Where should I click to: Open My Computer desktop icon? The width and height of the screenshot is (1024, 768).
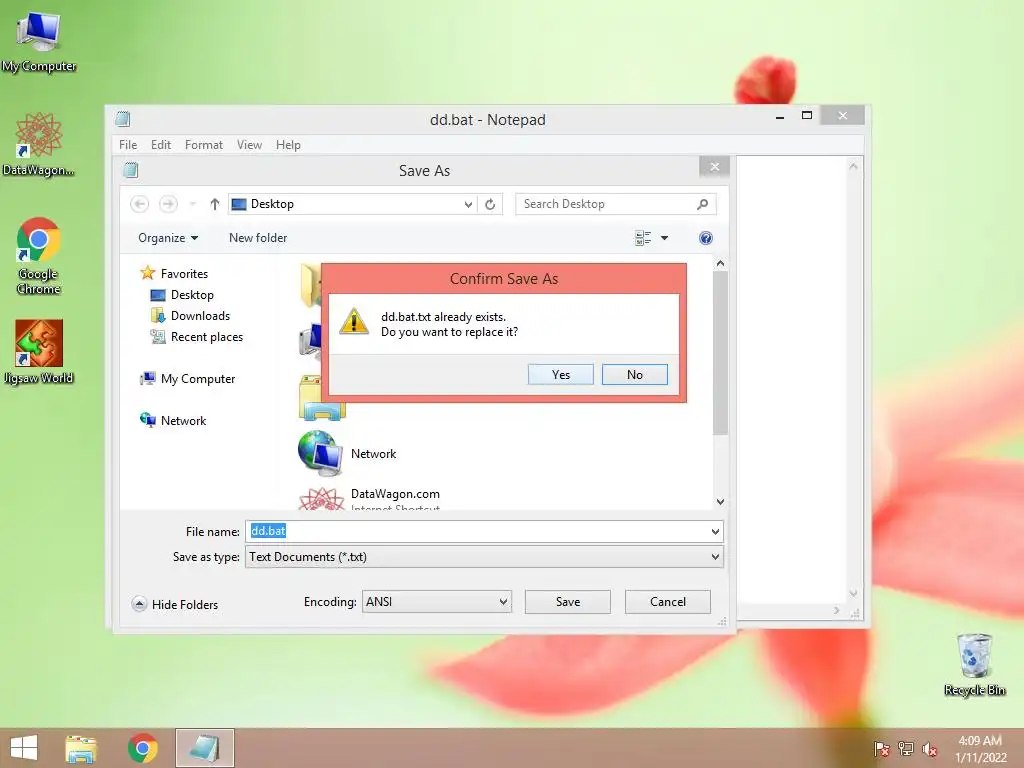[x=39, y=40]
